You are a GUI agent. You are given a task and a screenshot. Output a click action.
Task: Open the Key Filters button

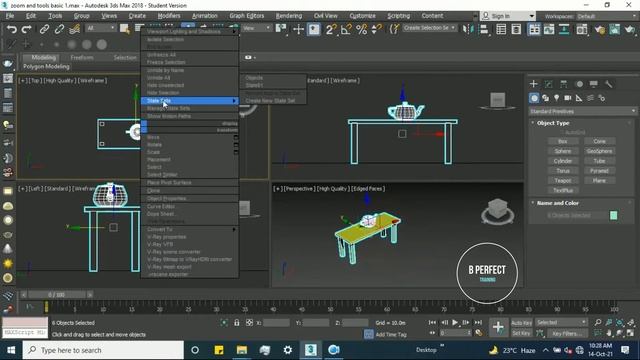click(567, 333)
